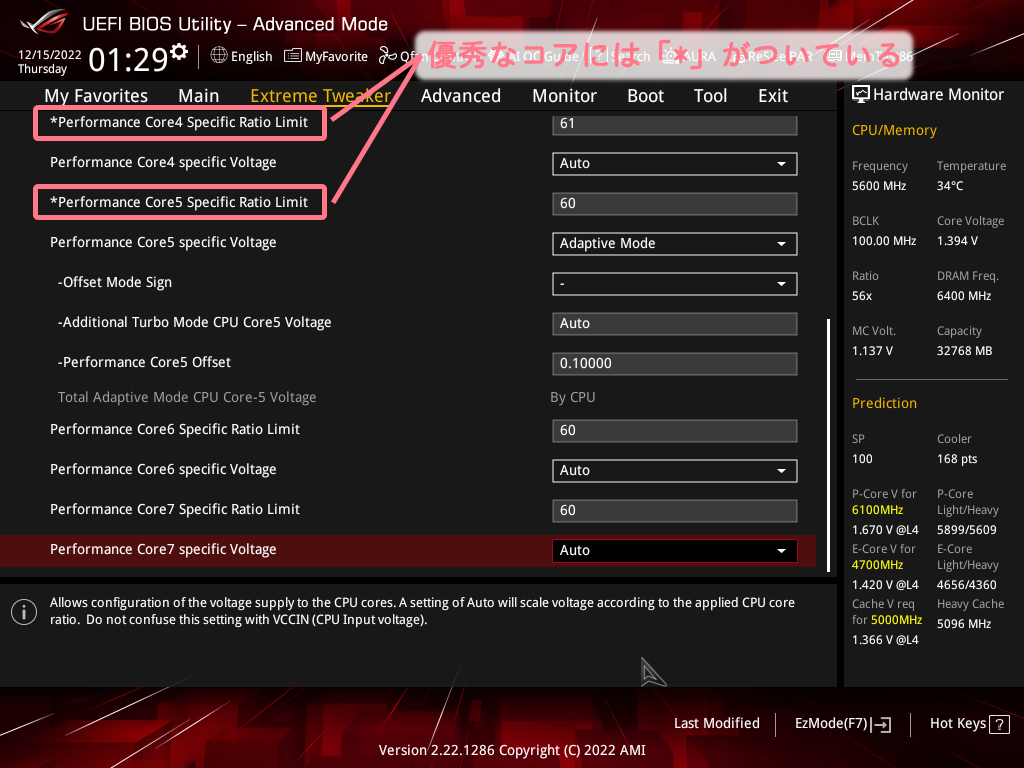Click the info circle icon in help area
Image resolution: width=1024 pixels, height=768 pixels.
pyautogui.click(x=24, y=612)
